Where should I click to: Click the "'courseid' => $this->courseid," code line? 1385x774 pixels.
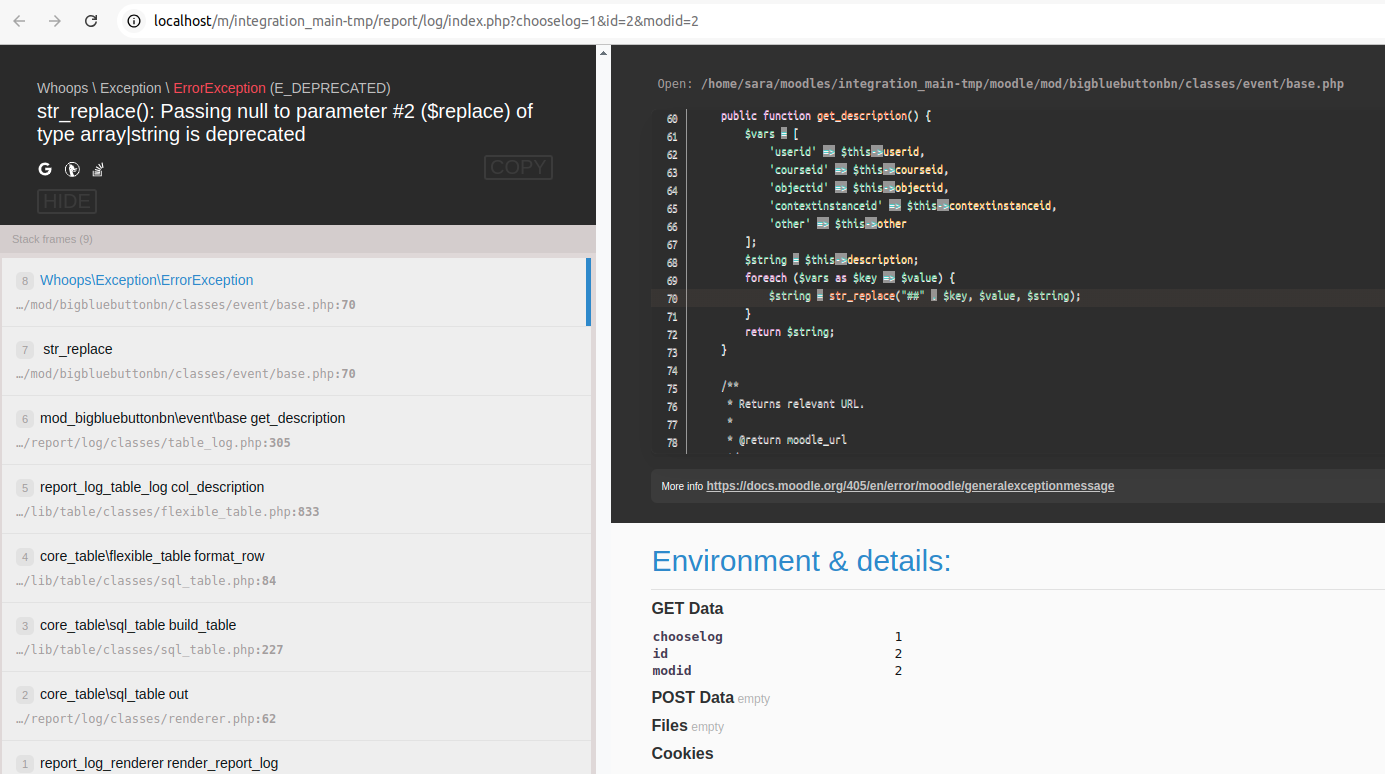click(859, 170)
